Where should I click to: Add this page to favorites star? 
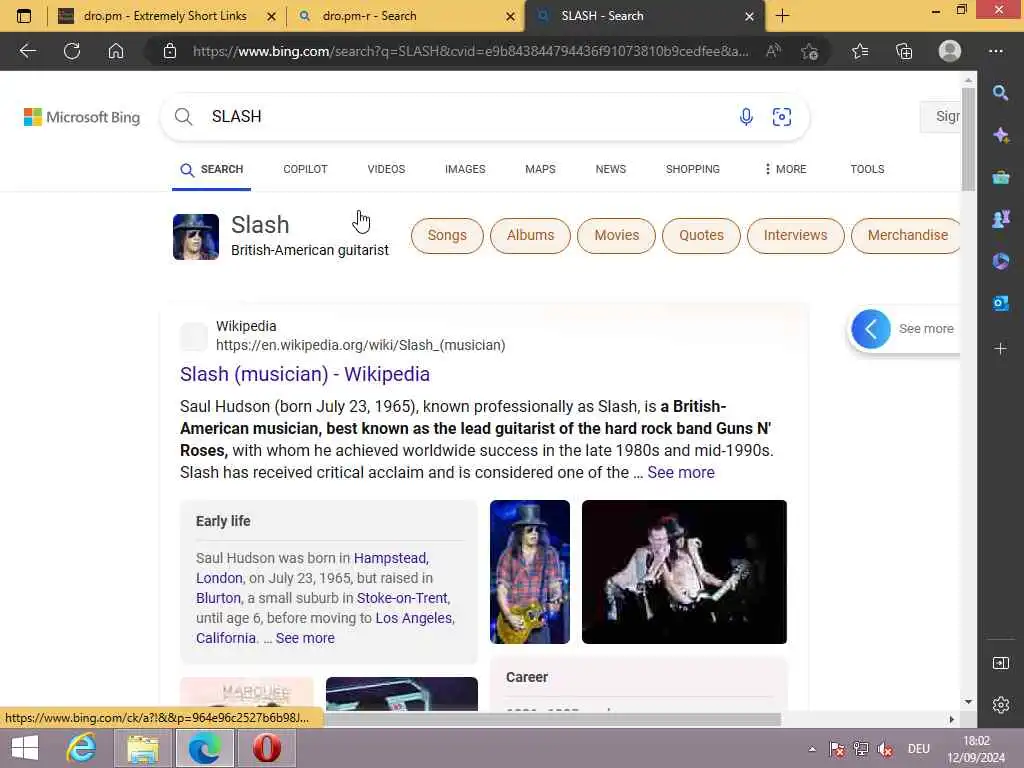(x=810, y=51)
